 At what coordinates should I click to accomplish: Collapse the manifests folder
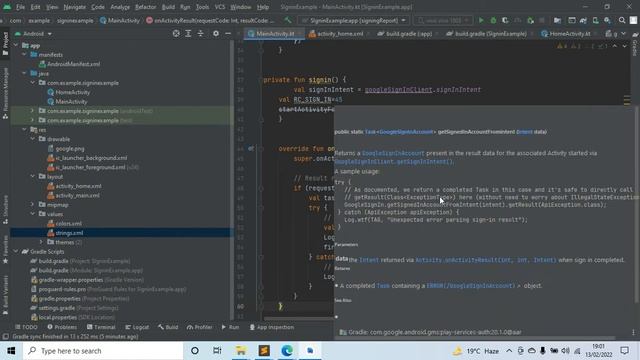coord(24,55)
